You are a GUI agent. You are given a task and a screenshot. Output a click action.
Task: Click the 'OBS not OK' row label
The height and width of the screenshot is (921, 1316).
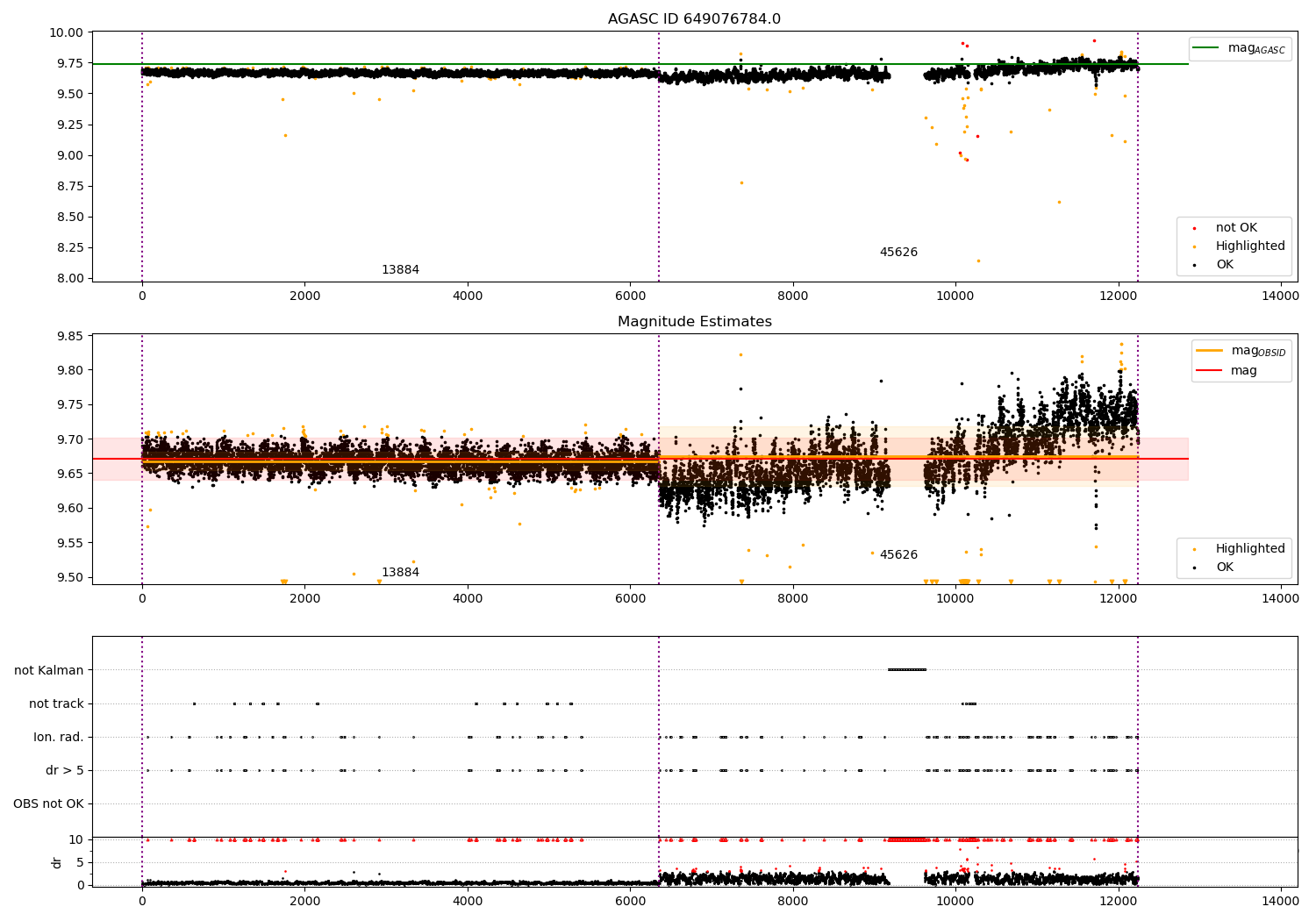pyautogui.click(x=48, y=803)
